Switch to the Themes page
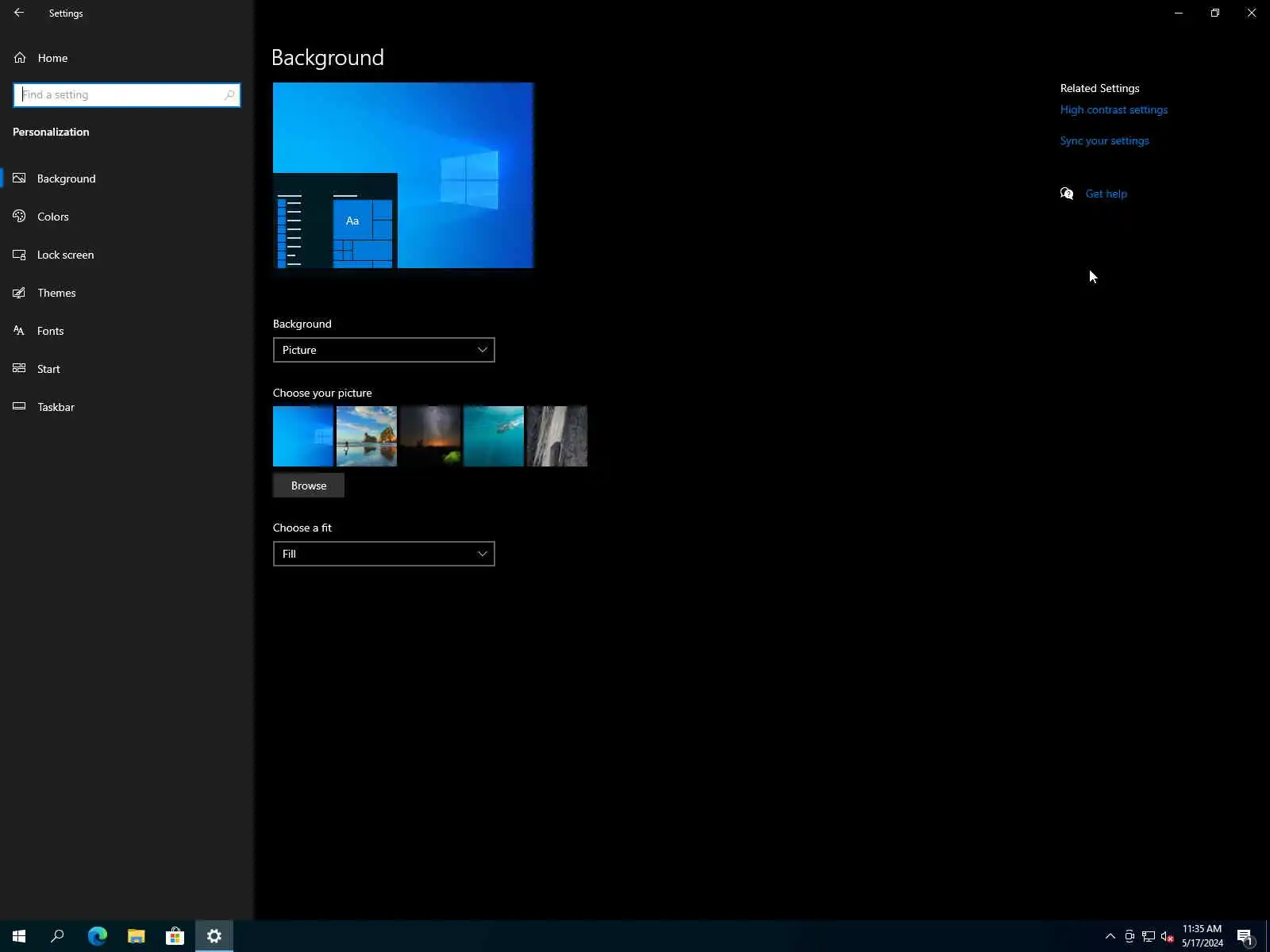 point(127,293)
